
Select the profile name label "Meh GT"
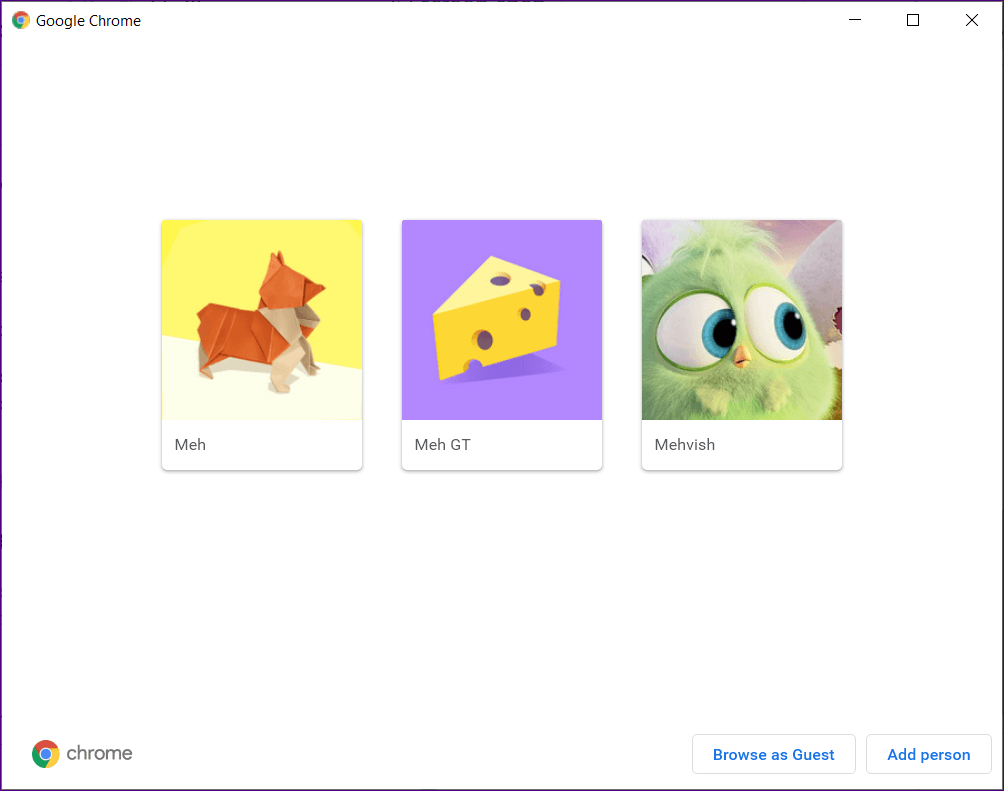pos(442,444)
